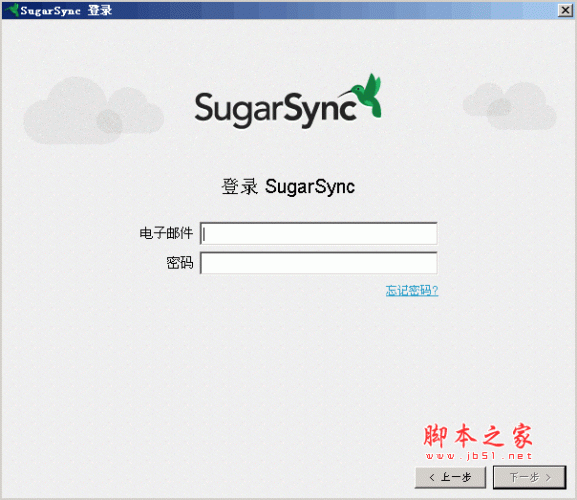577x500 pixels.
Task: Open the 忘记密码? link
Action: pos(412,291)
